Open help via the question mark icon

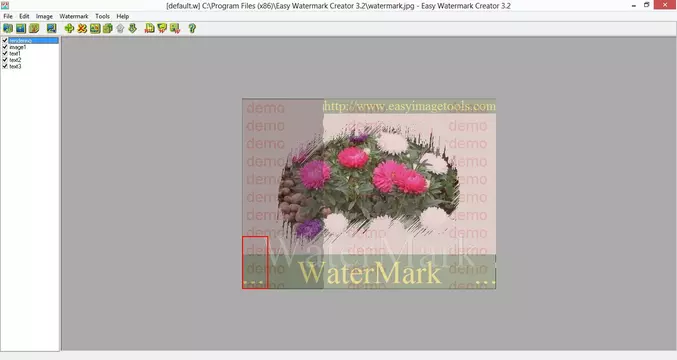click(x=192, y=28)
